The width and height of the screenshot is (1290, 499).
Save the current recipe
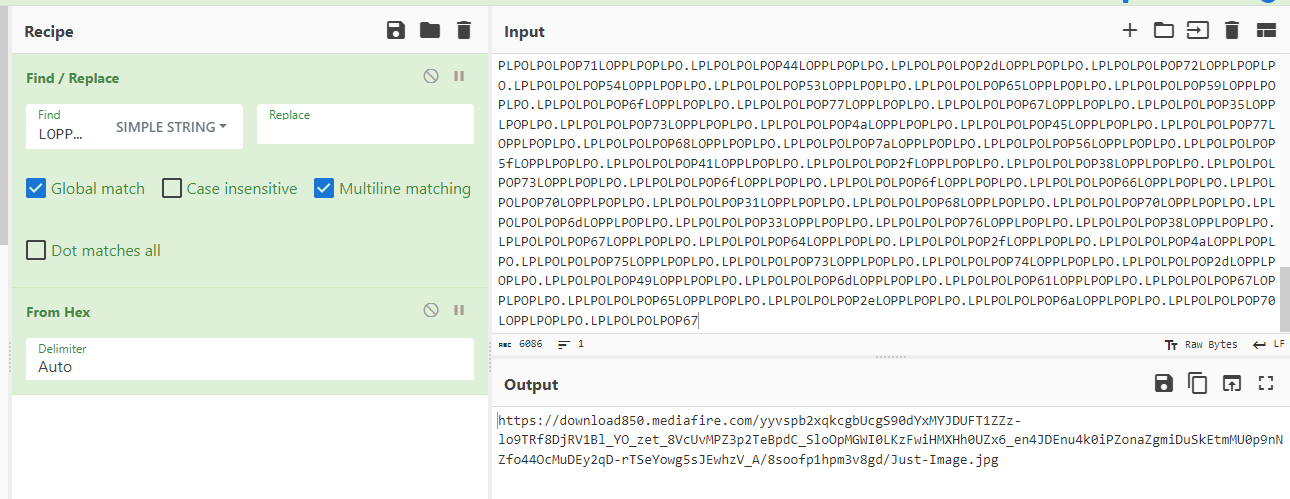[x=396, y=31]
